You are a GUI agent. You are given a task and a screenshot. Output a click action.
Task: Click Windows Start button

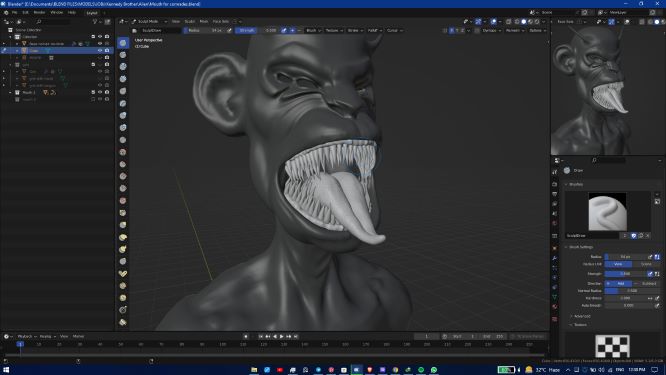point(6,370)
